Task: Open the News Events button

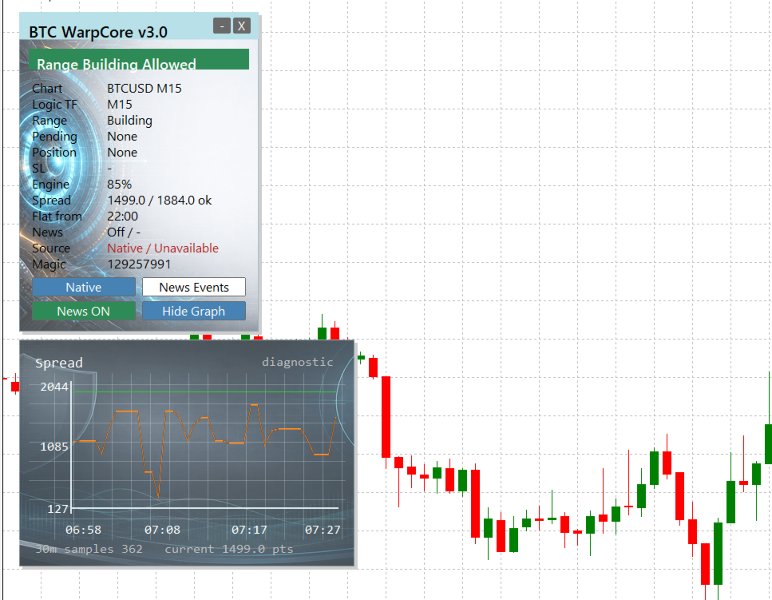Action: click(194, 287)
